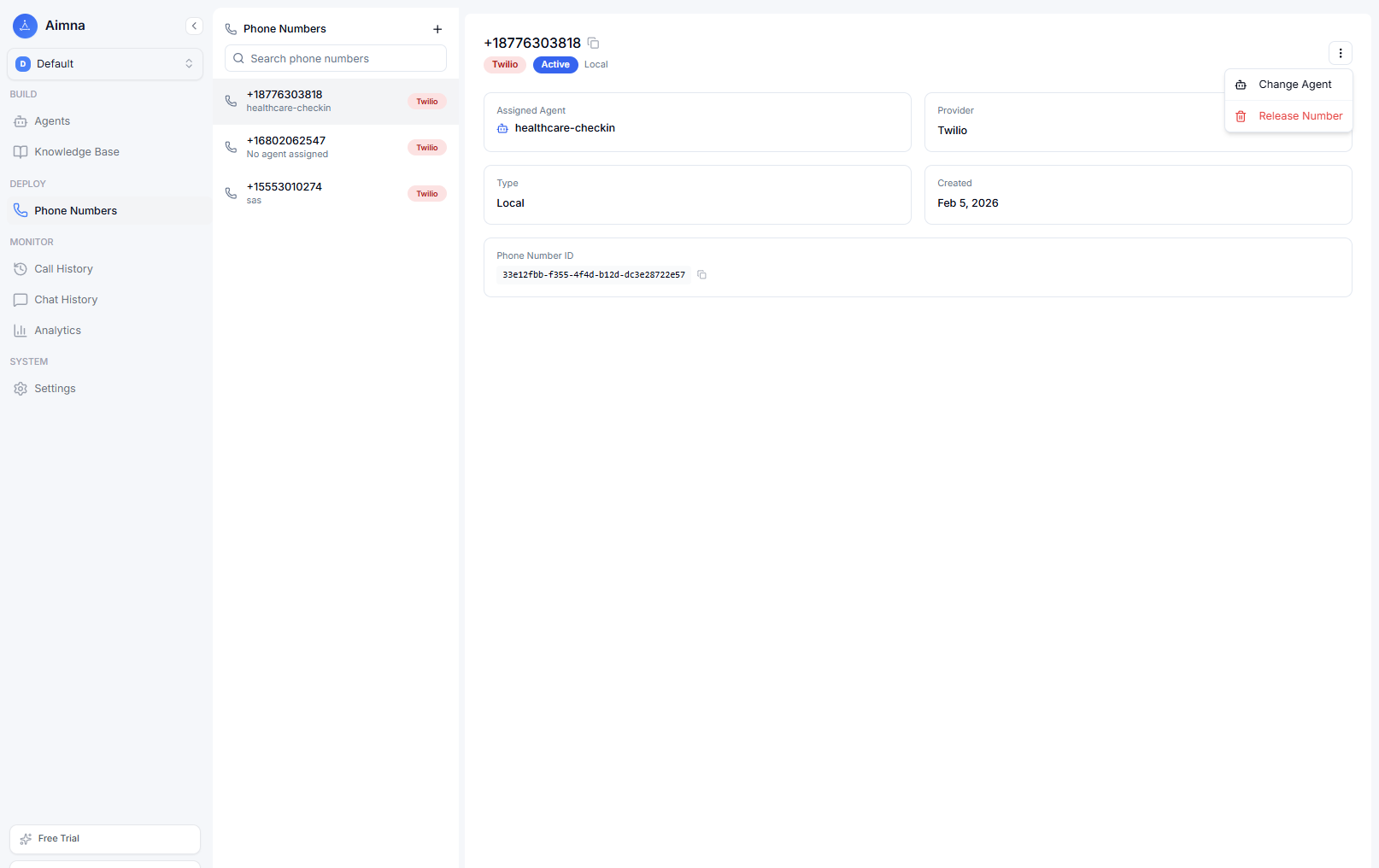Collapse the sidebar with chevron button
Screen dimensions: 1379x868
point(194,26)
